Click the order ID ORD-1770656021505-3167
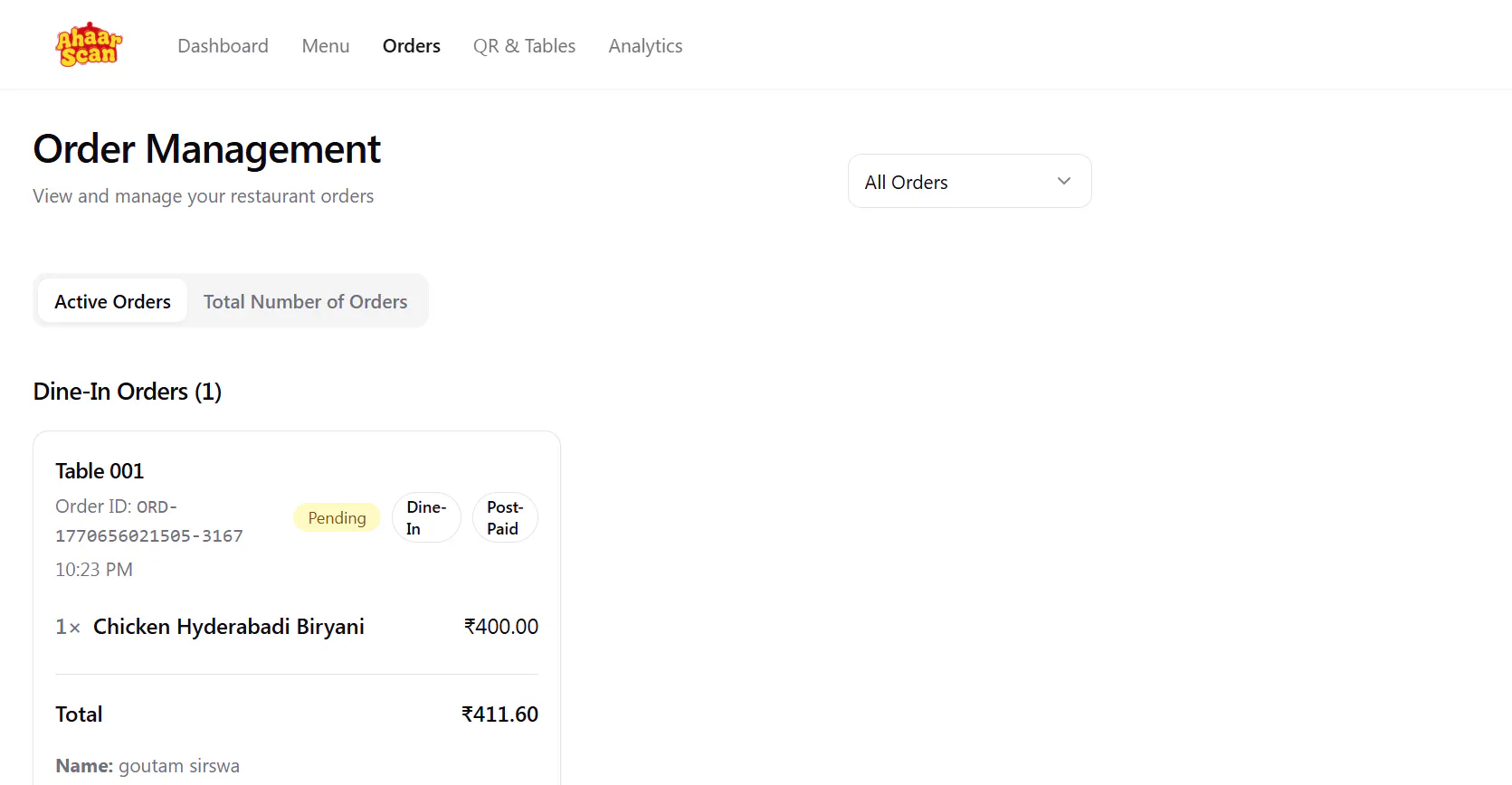This screenshot has height=785, width=1512. click(149, 521)
